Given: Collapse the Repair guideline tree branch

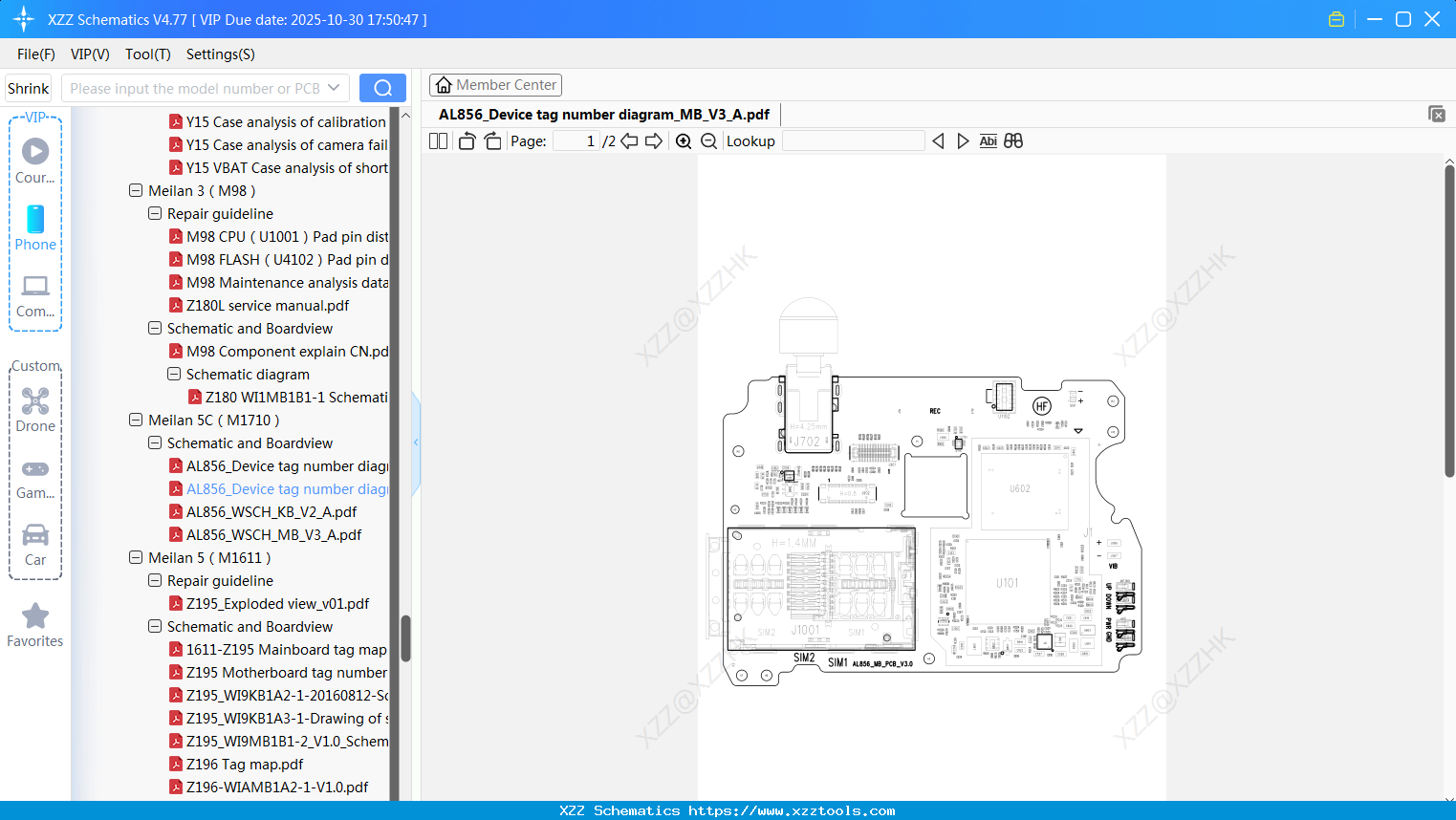Looking at the screenshot, I should click(154, 213).
